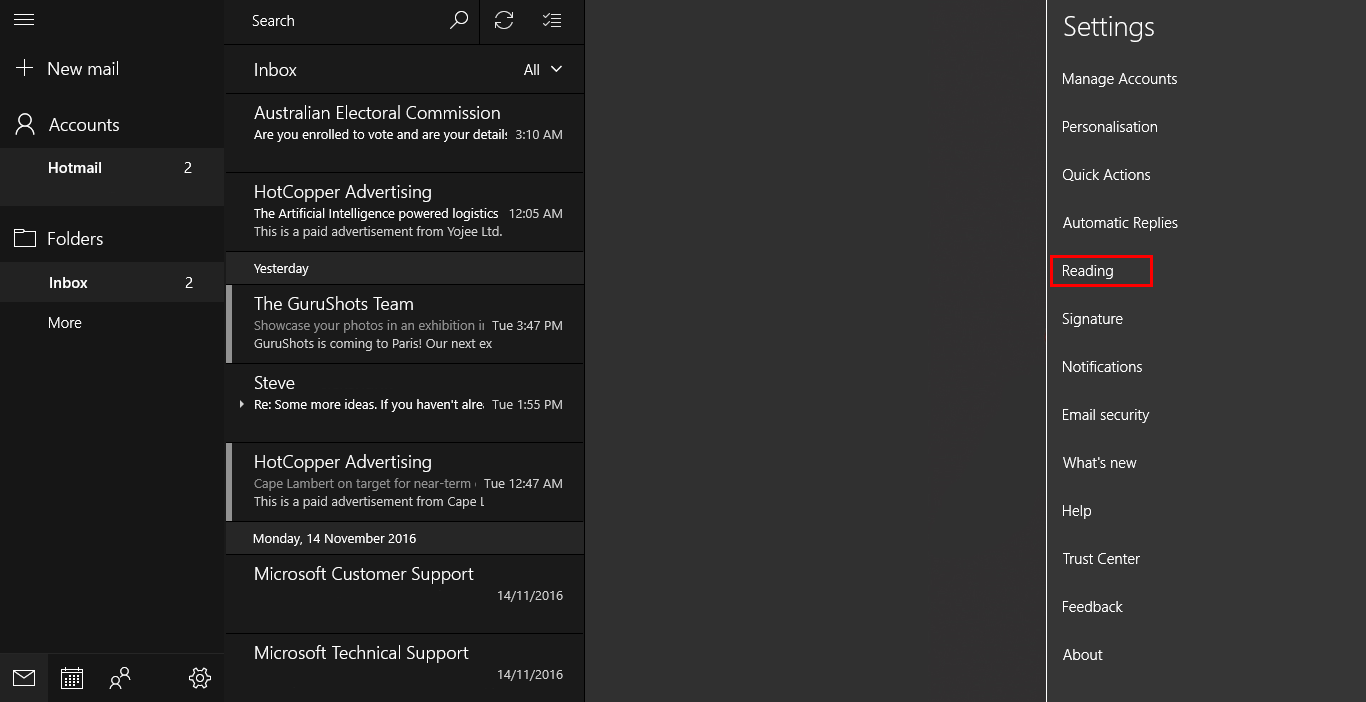This screenshot has width=1366, height=702.
Task: Open the All filter dropdown
Action: click(543, 70)
